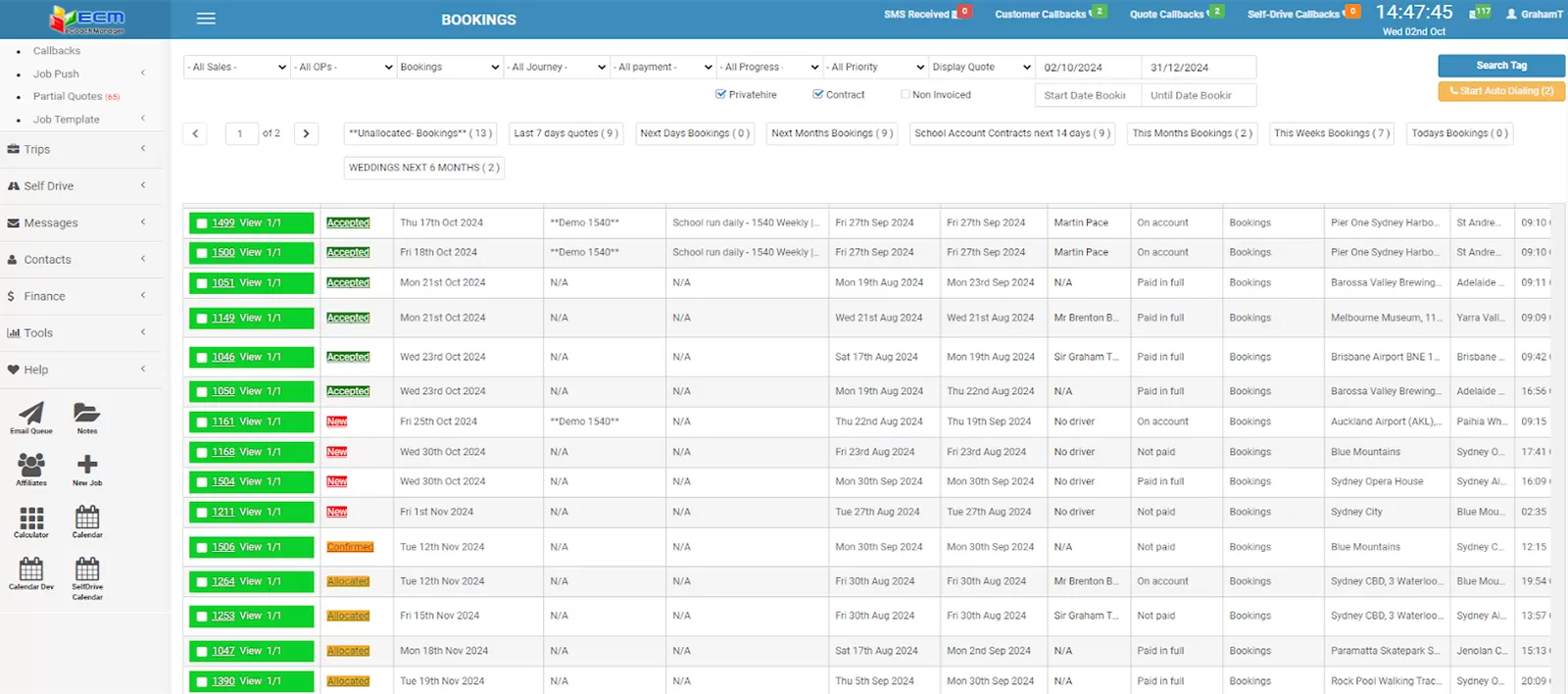1568x694 pixels.
Task: Open the All Progress dropdown
Action: [769, 67]
